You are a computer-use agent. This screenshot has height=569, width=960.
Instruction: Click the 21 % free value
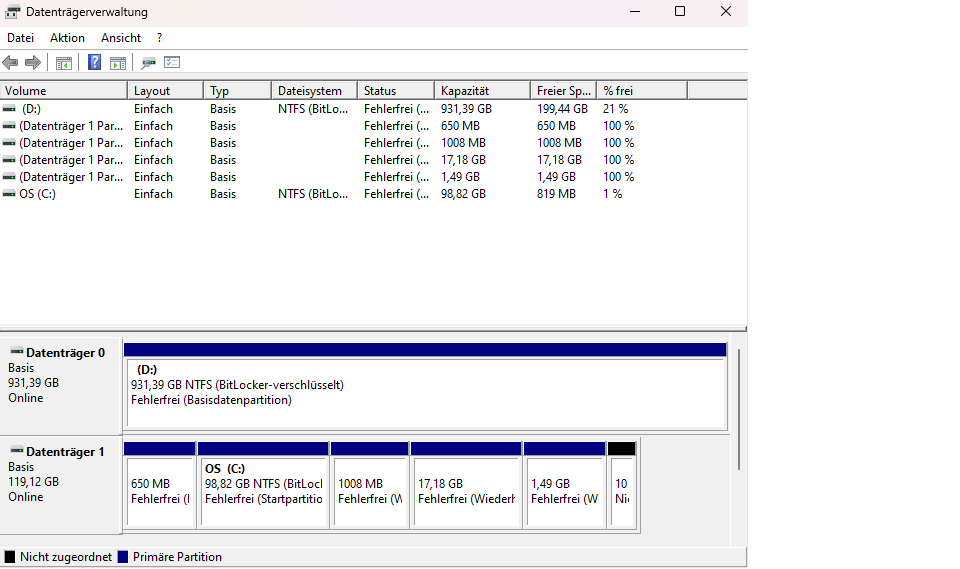click(615, 108)
